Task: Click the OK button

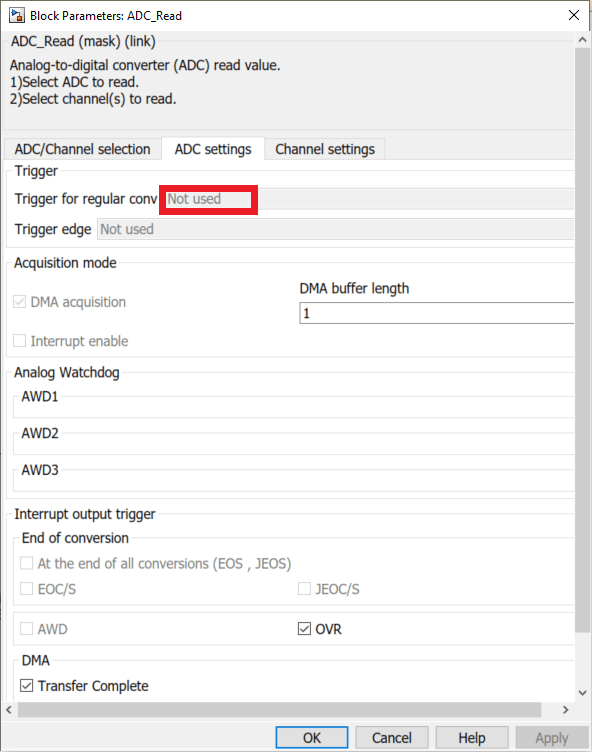Action: 312,738
